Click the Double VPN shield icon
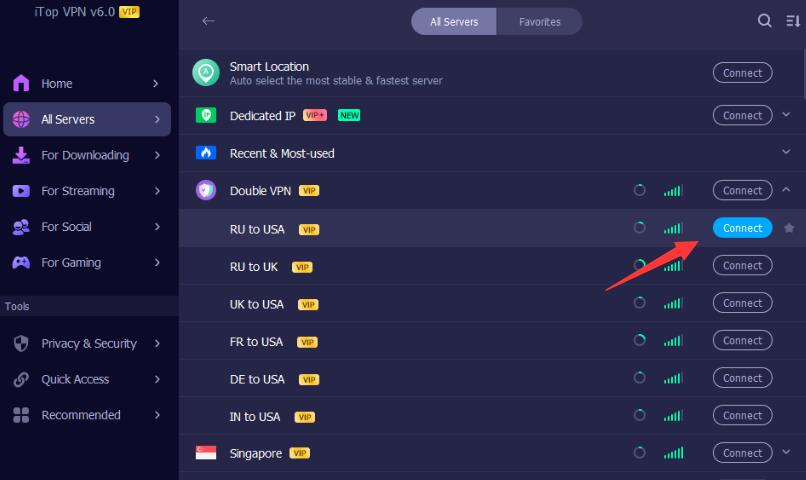This screenshot has height=480, width=806. [206, 190]
